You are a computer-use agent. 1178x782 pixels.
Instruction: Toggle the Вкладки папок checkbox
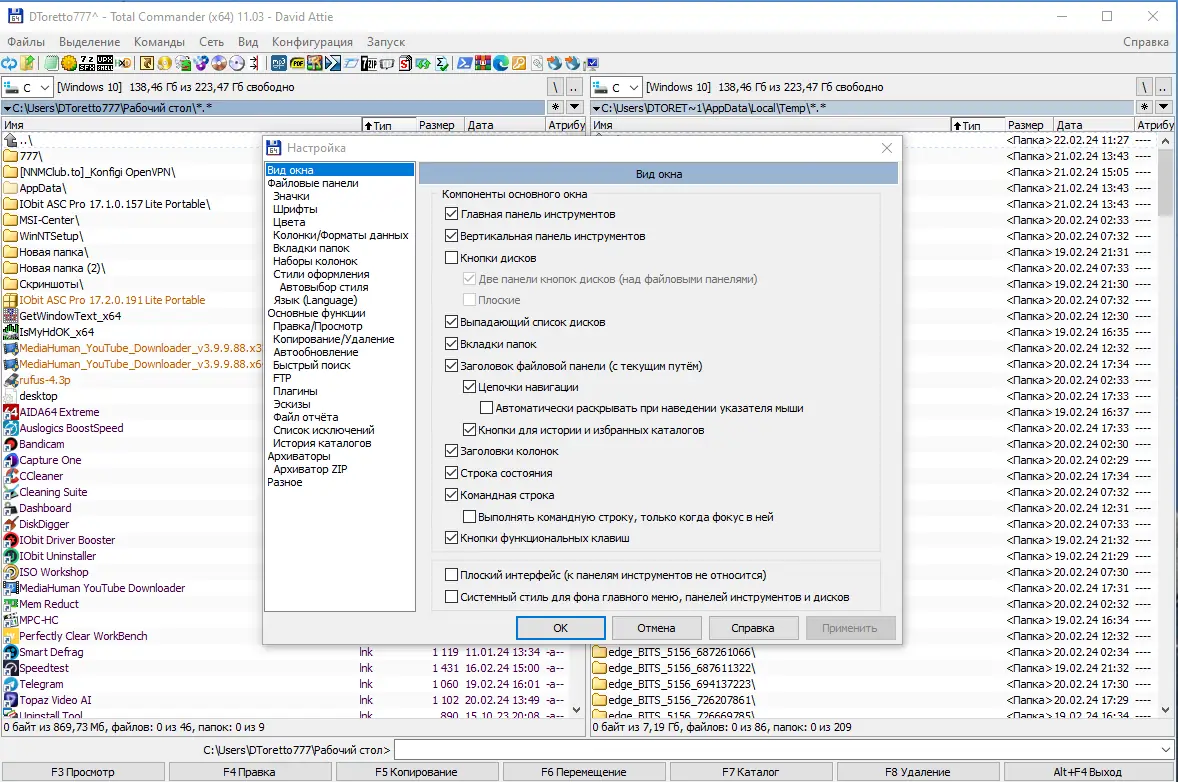[x=452, y=343]
